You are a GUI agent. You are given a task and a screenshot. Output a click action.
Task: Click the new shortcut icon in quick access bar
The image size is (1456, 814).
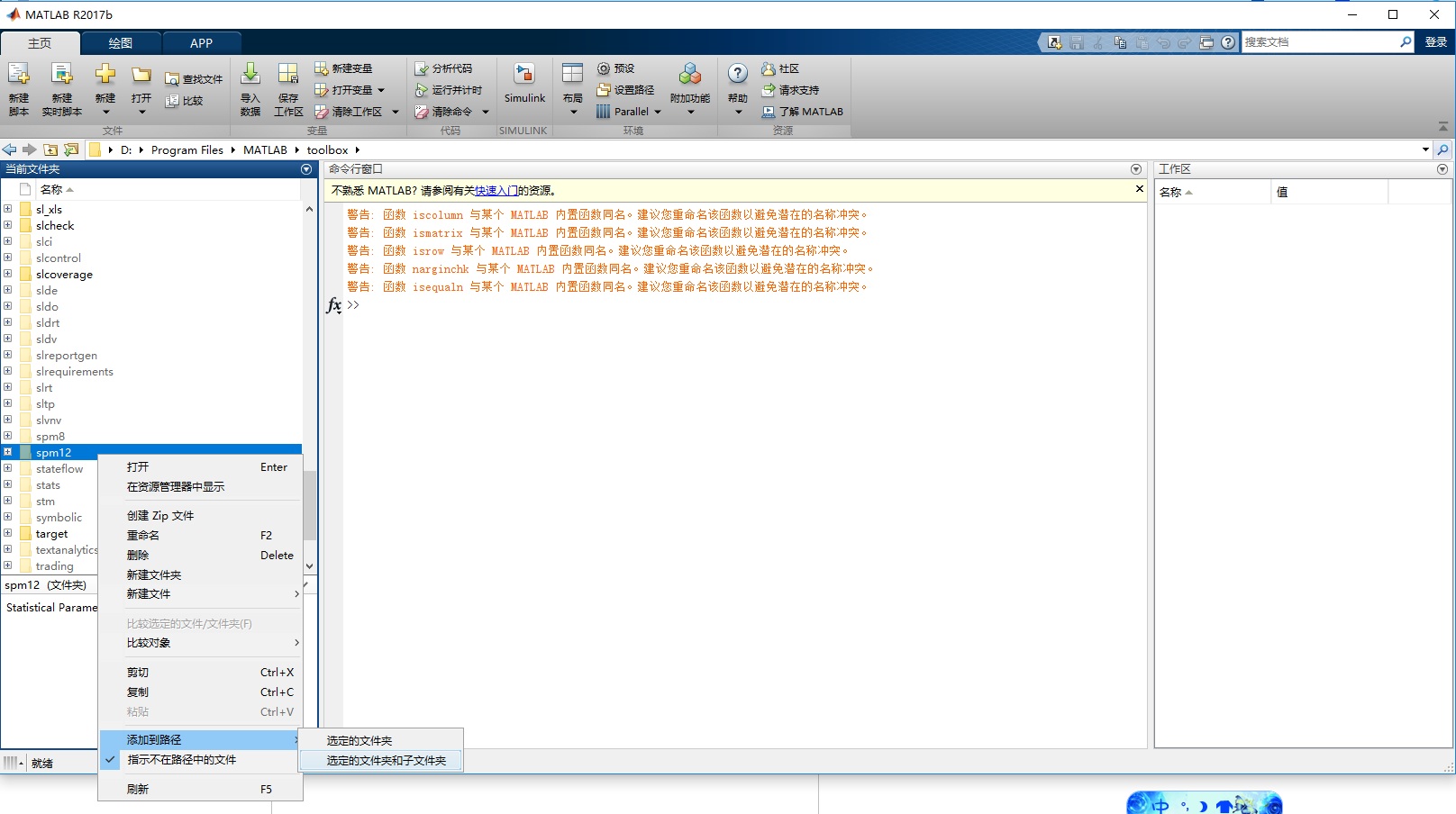(1055, 42)
